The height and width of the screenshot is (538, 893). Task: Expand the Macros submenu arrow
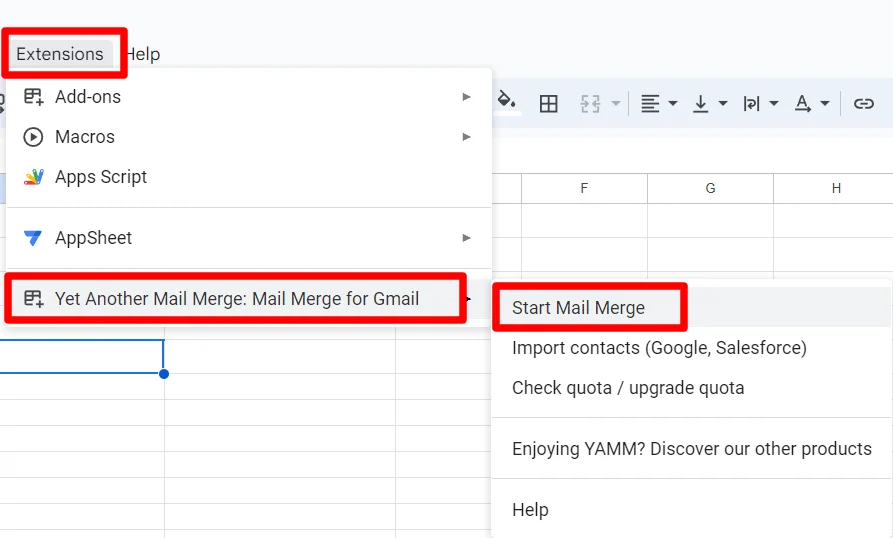pos(466,137)
